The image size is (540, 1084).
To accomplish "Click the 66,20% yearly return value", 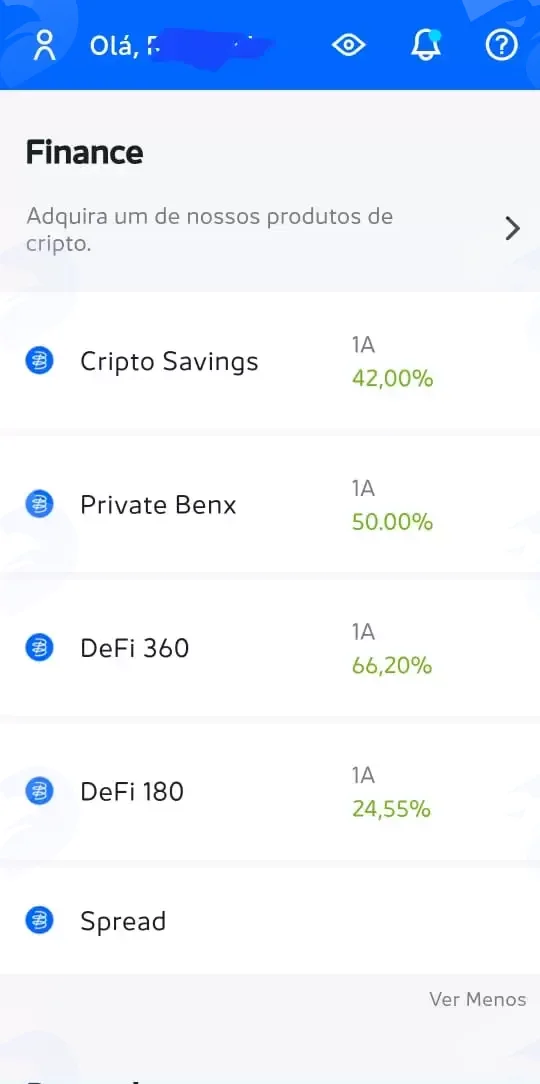I will 392,666.
